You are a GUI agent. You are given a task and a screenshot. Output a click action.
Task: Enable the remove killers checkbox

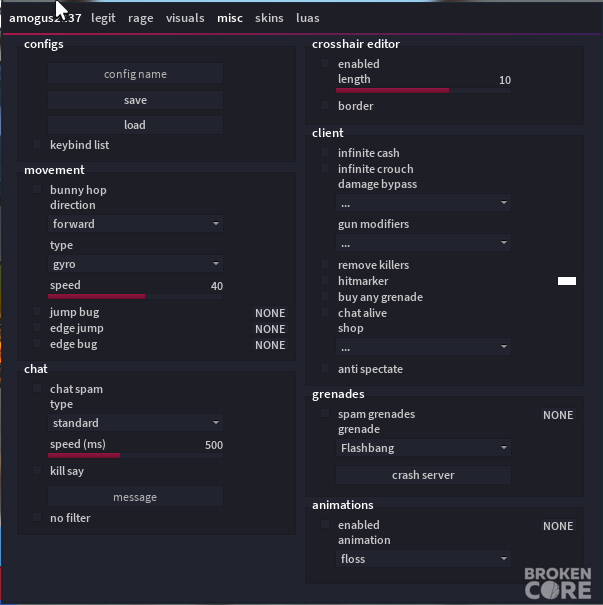point(325,264)
